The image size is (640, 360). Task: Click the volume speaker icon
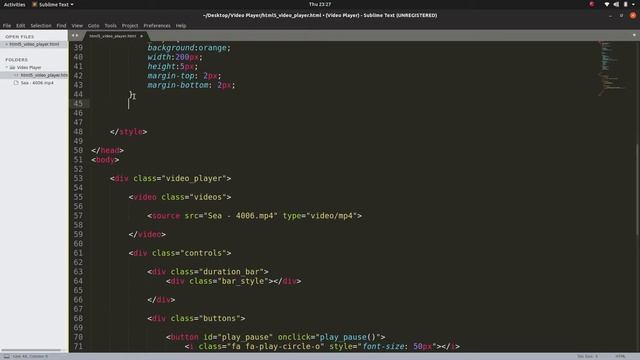point(616,4)
